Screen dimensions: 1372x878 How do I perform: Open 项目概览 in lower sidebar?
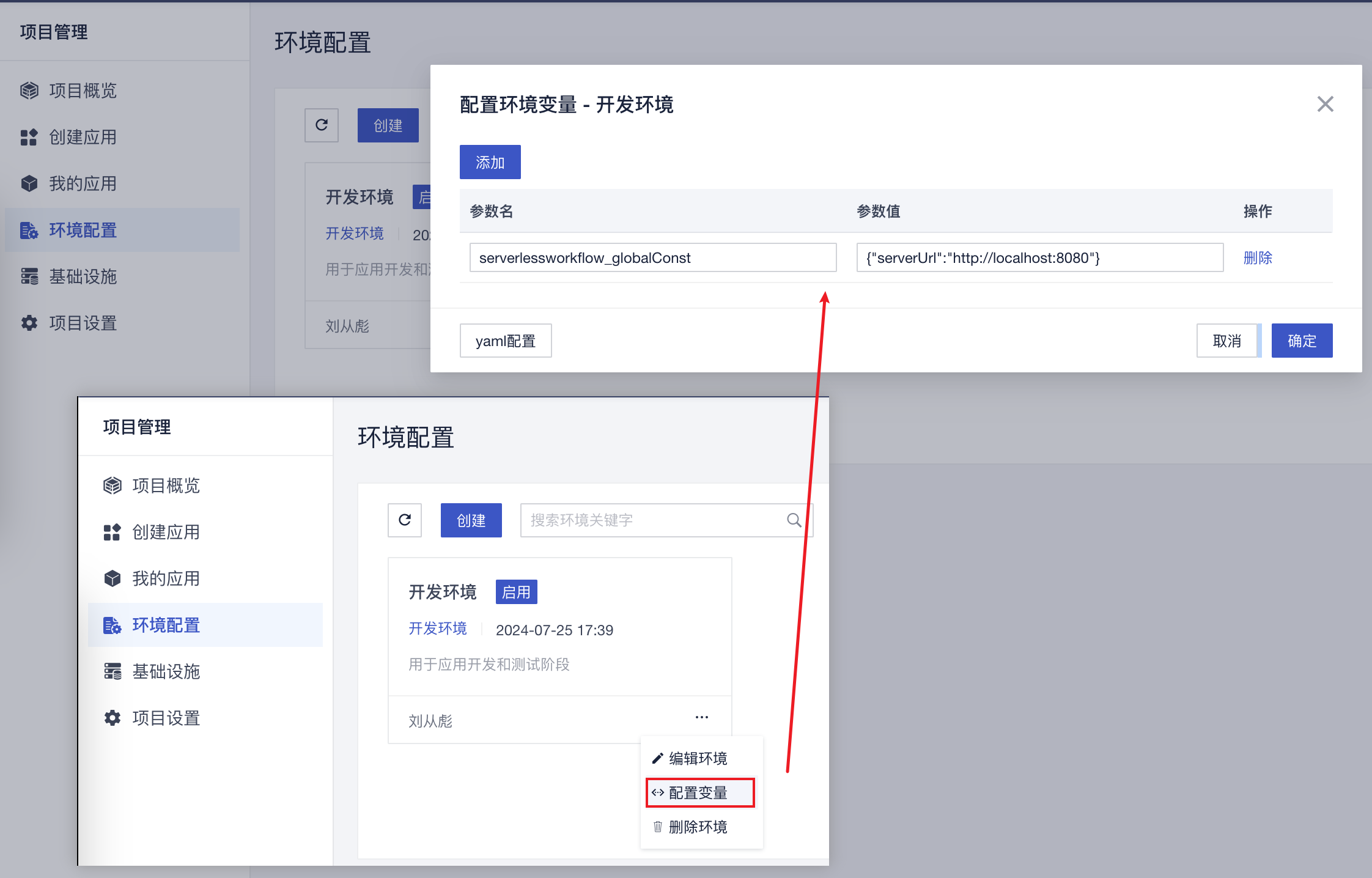166,485
